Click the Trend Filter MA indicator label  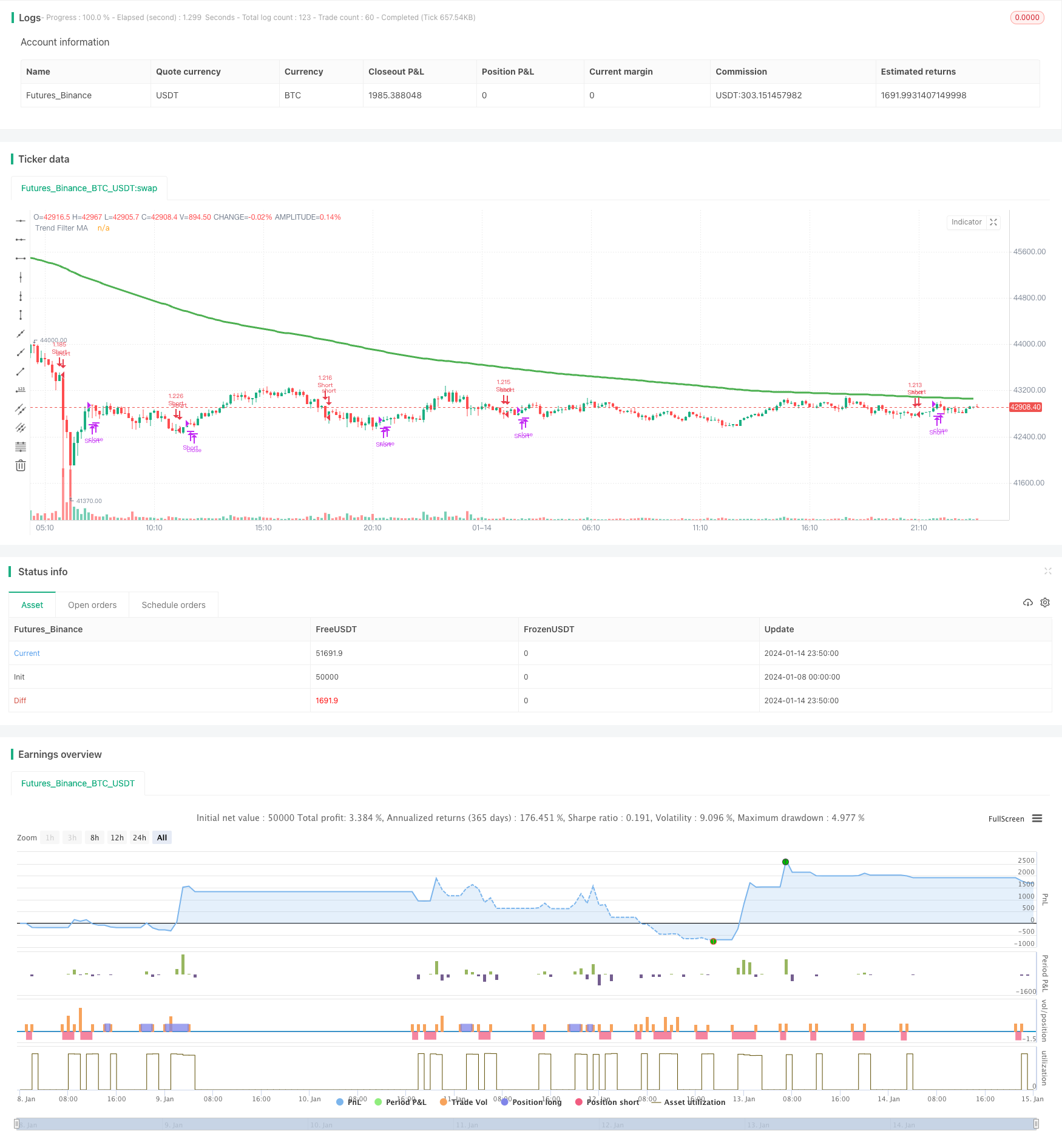pos(61,228)
